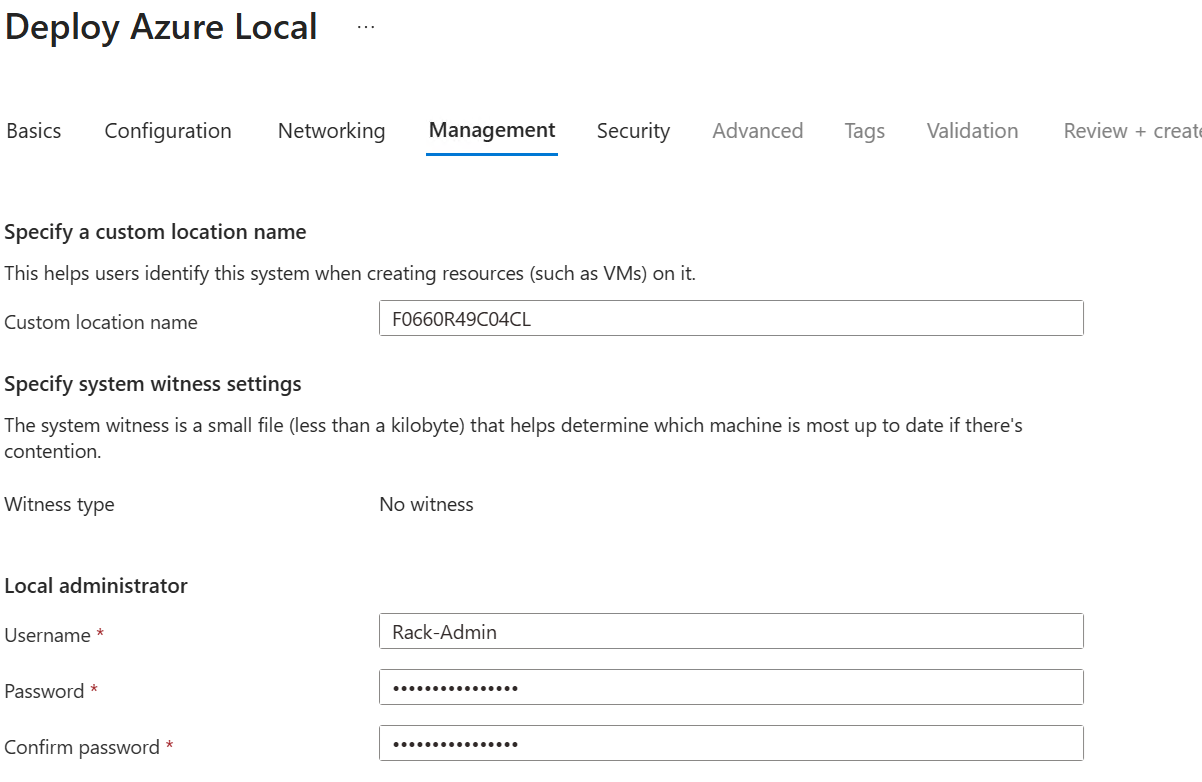Go to the Validation tab

pyautogui.click(x=972, y=131)
